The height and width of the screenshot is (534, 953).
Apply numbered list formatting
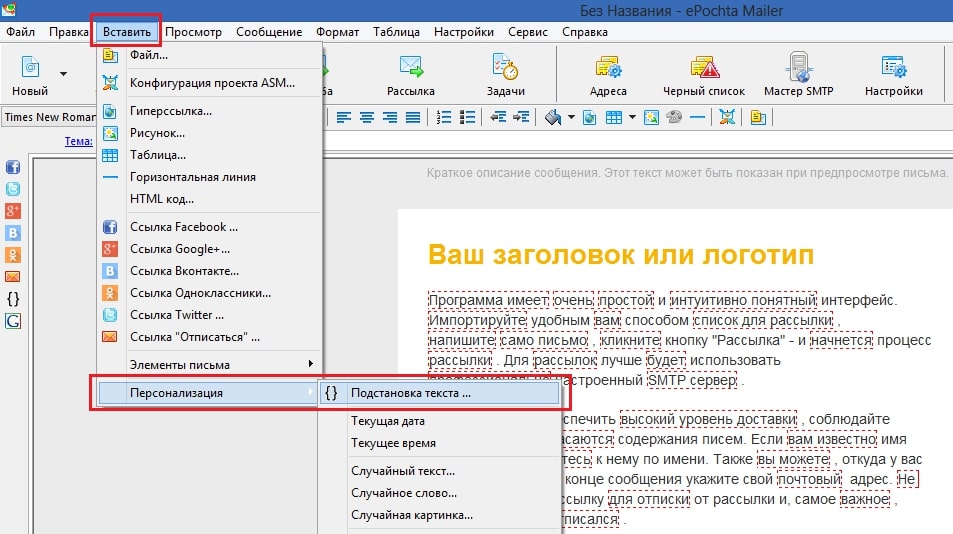click(x=444, y=117)
